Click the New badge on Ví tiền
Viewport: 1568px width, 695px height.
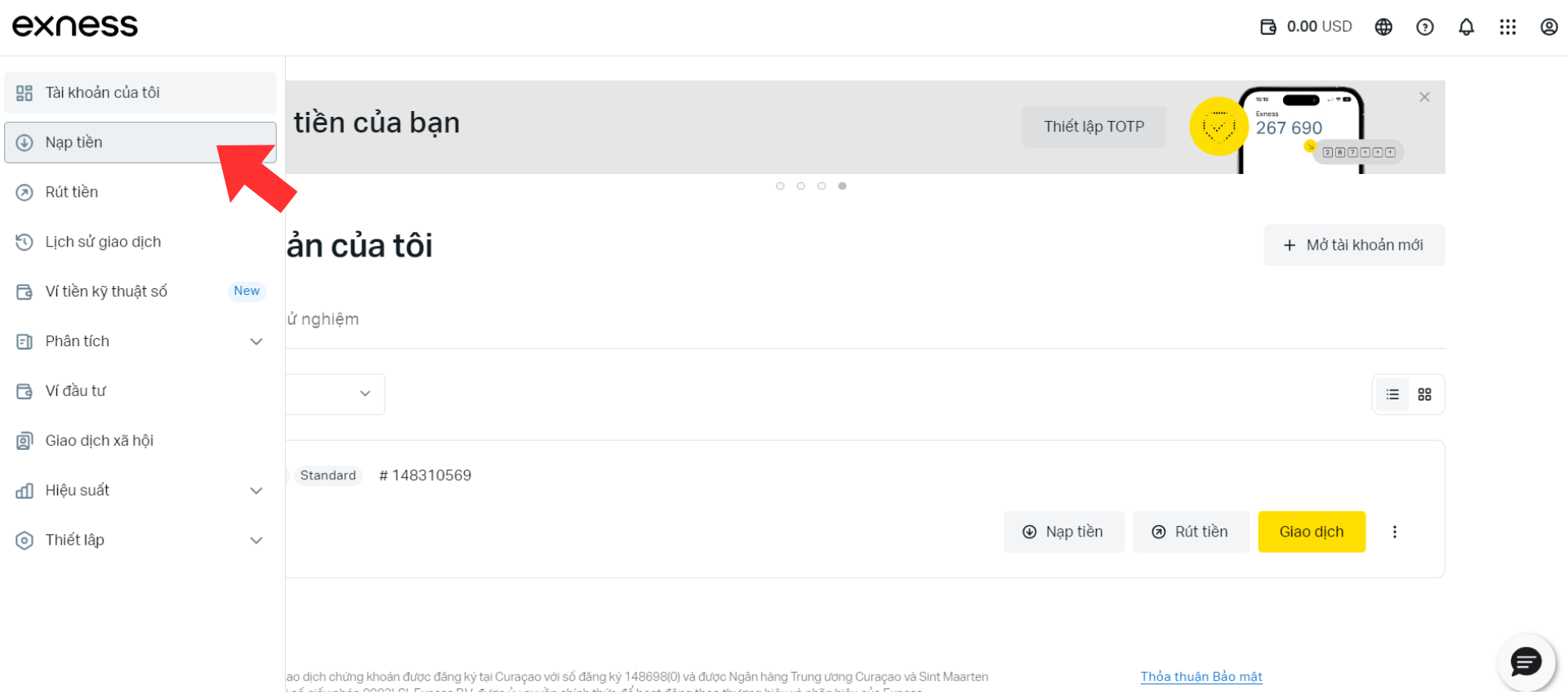tap(247, 291)
